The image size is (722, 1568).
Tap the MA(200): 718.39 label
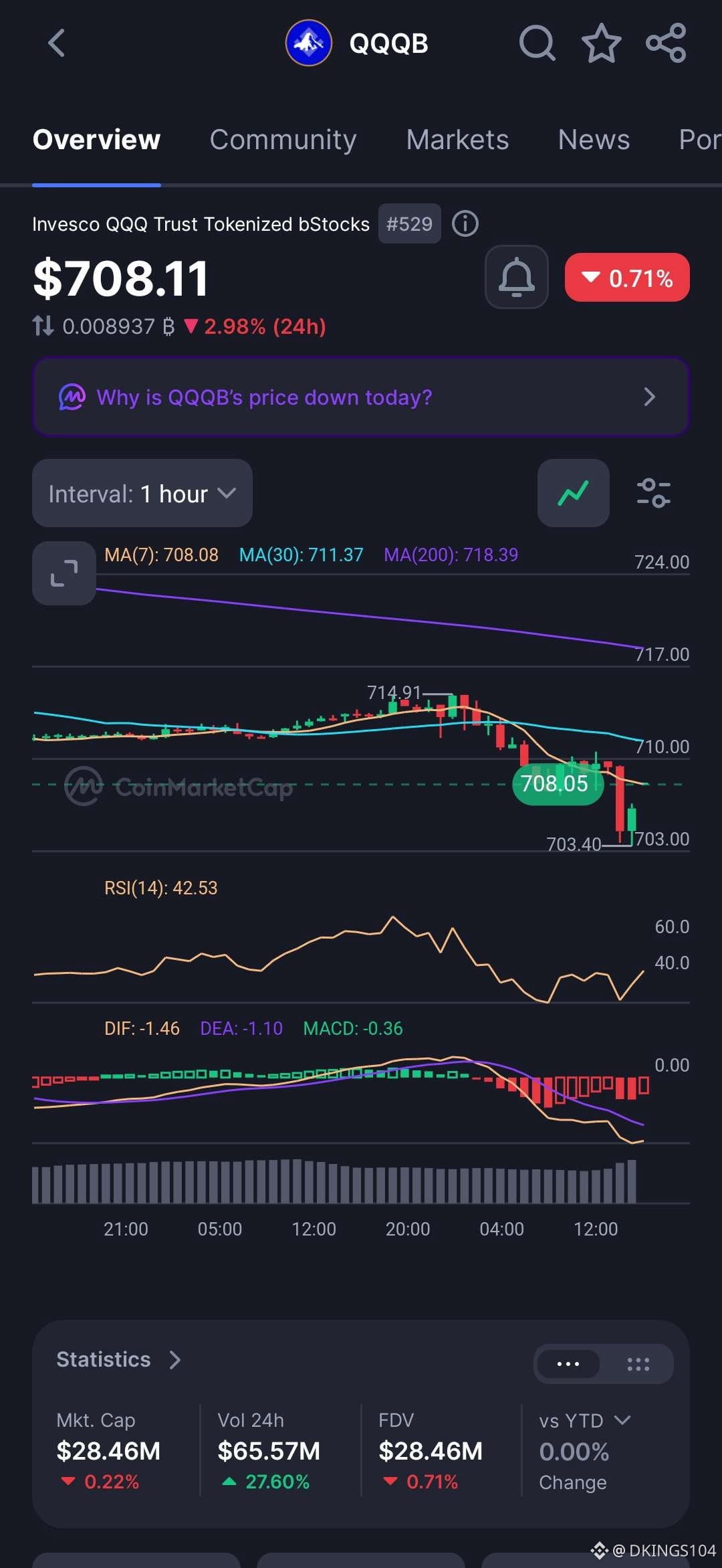451,555
